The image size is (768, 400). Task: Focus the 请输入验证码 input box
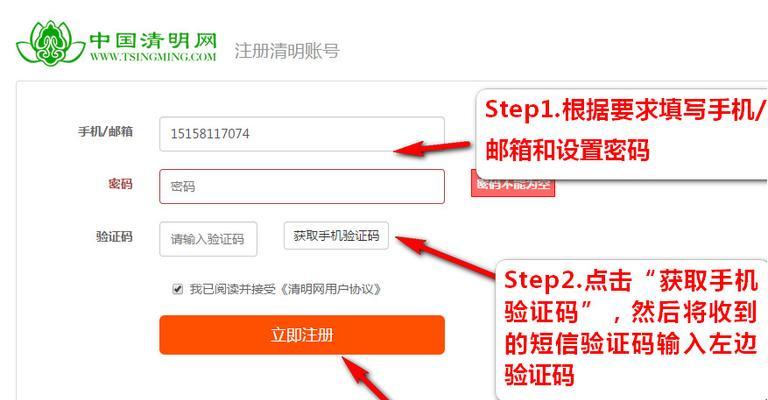pyautogui.click(x=208, y=239)
